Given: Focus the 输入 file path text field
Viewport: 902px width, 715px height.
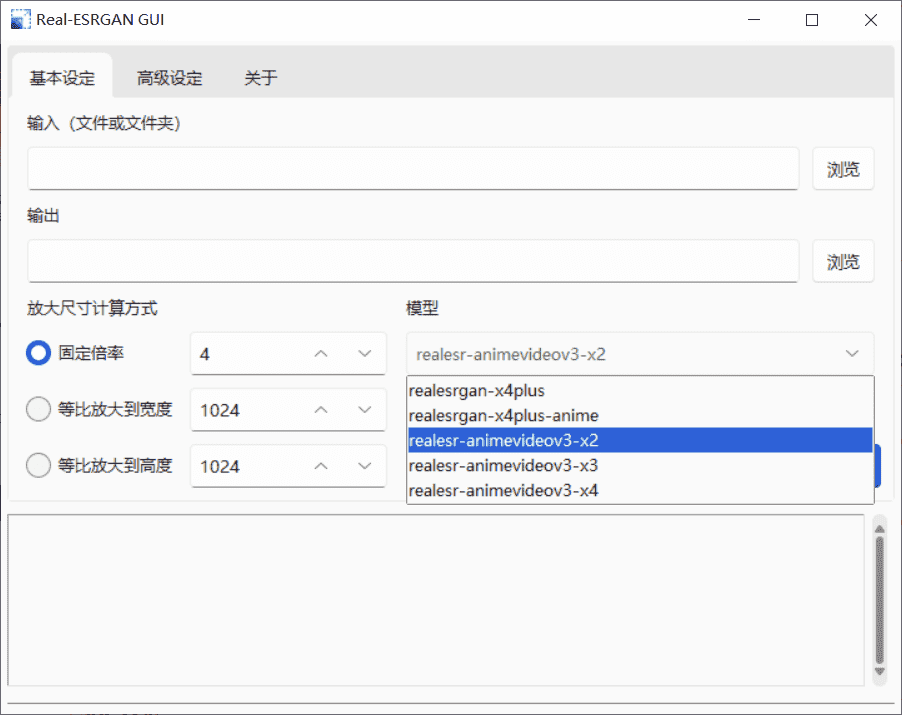Looking at the screenshot, I should click(x=412, y=169).
